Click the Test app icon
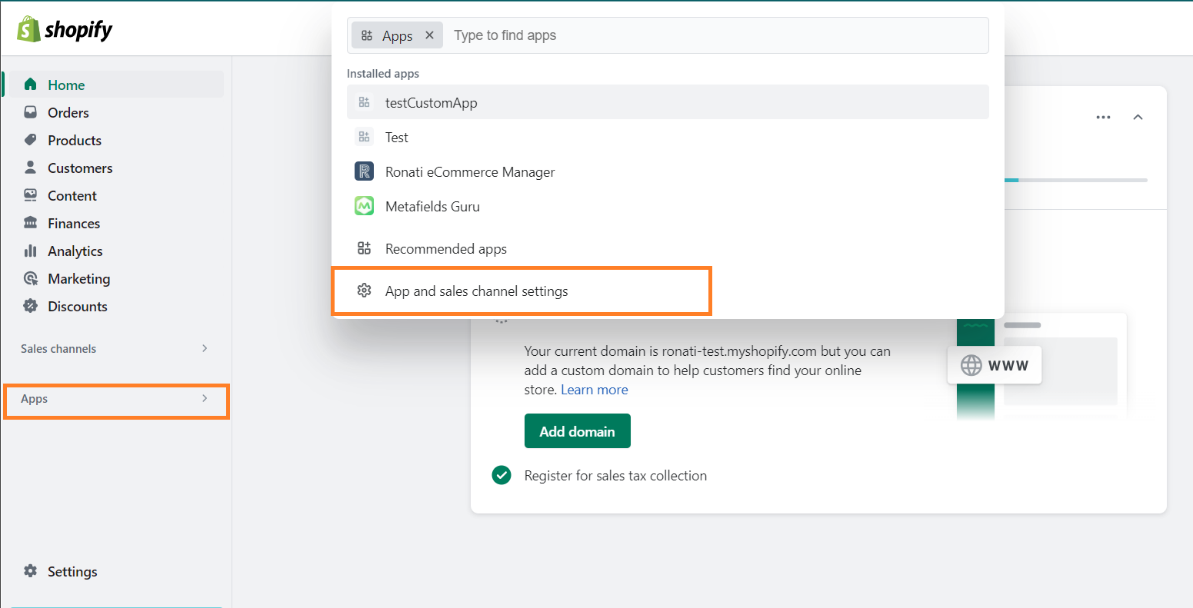This screenshot has height=608, width=1193. pos(364,137)
